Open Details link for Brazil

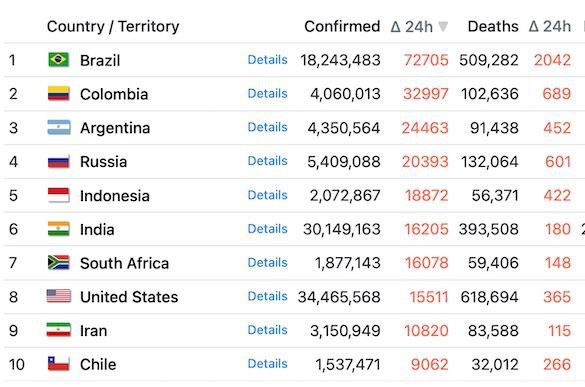pos(268,60)
